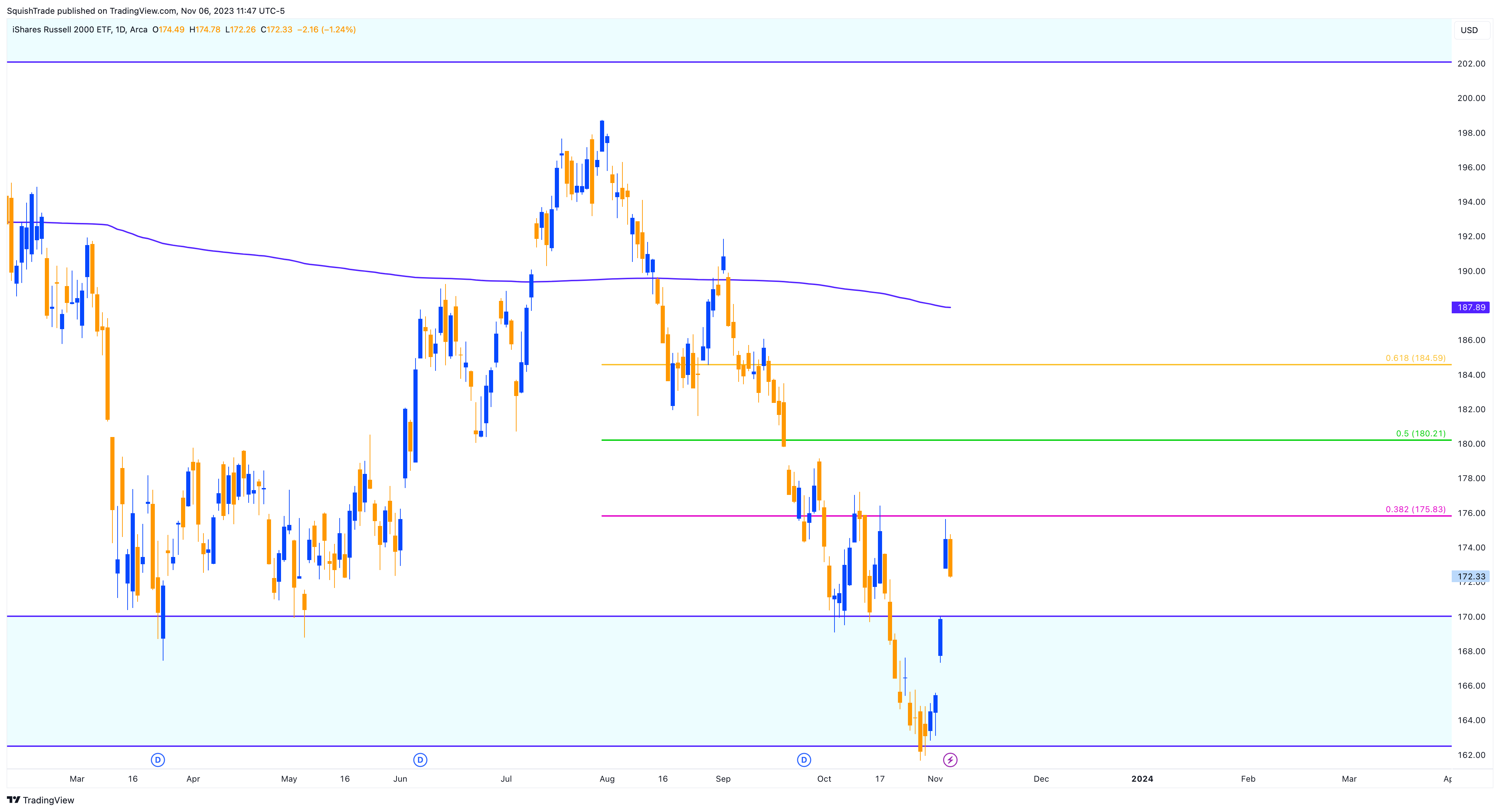Click the dividend marker near Apr
The image size is (1500, 812).
point(158,760)
